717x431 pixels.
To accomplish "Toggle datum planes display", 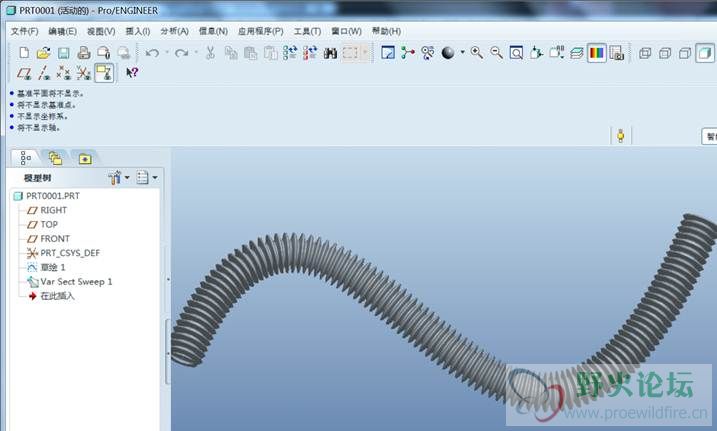I will pyautogui.click(x=24, y=73).
